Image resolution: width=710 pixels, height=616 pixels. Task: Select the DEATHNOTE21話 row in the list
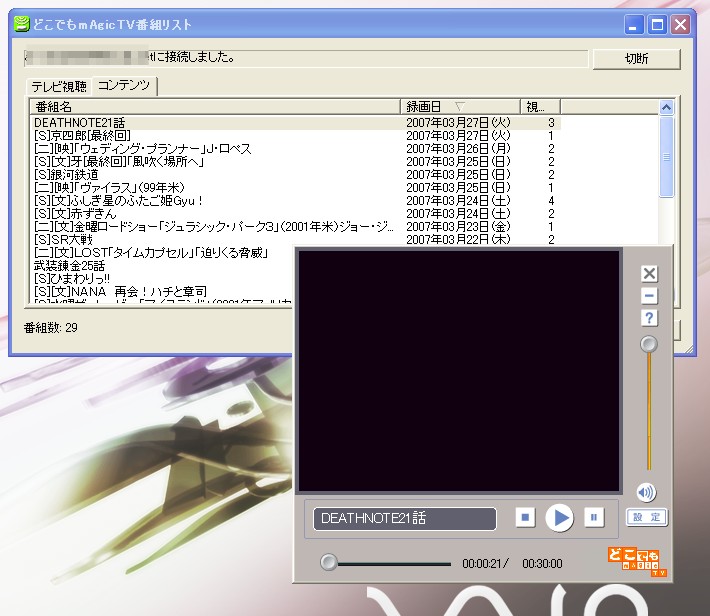pyautogui.click(x=297, y=123)
